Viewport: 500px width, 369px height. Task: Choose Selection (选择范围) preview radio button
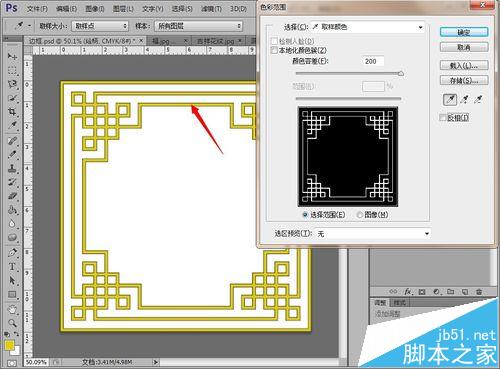tap(305, 215)
